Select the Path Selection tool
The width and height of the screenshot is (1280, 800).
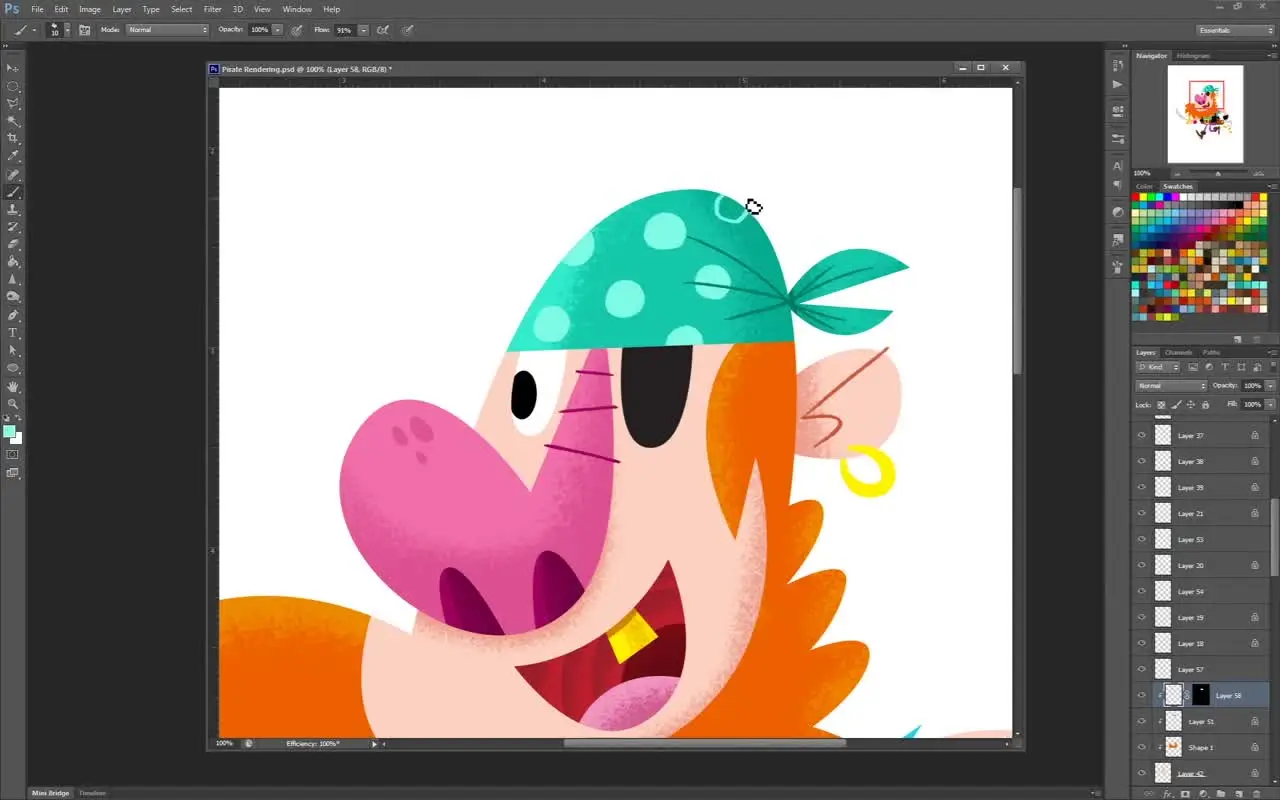(13, 350)
